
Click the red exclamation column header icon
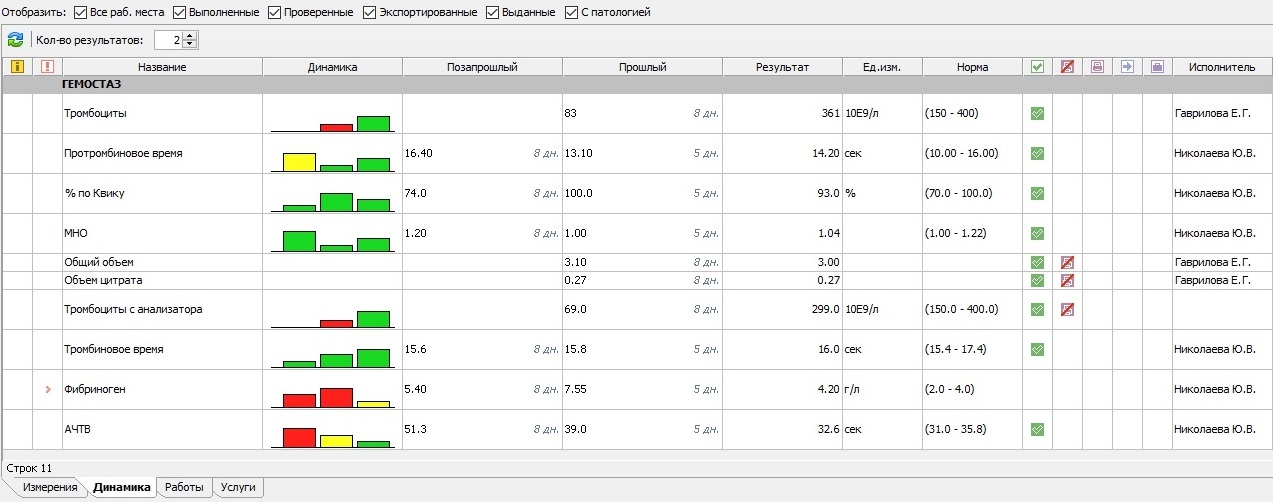pyautogui.click(x=47, y=67)
